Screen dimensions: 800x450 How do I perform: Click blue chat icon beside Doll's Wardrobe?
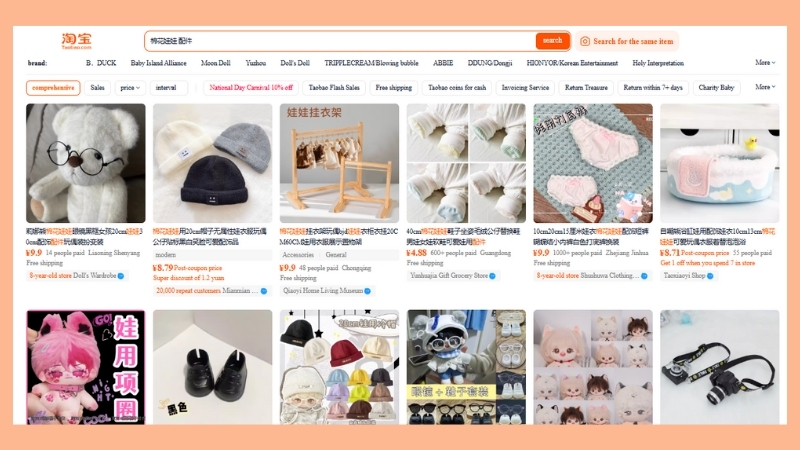(x=121, y=275)
